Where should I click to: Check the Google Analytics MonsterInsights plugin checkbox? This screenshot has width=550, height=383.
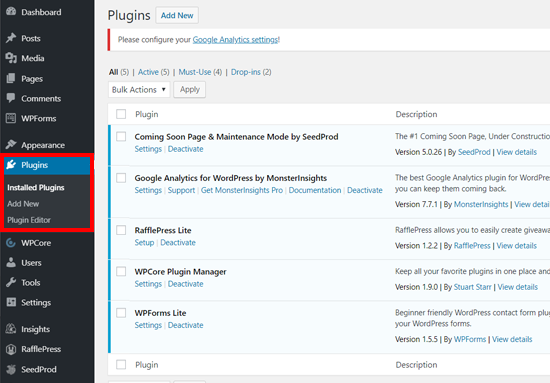pyautogui.click(x=121, y=178)
